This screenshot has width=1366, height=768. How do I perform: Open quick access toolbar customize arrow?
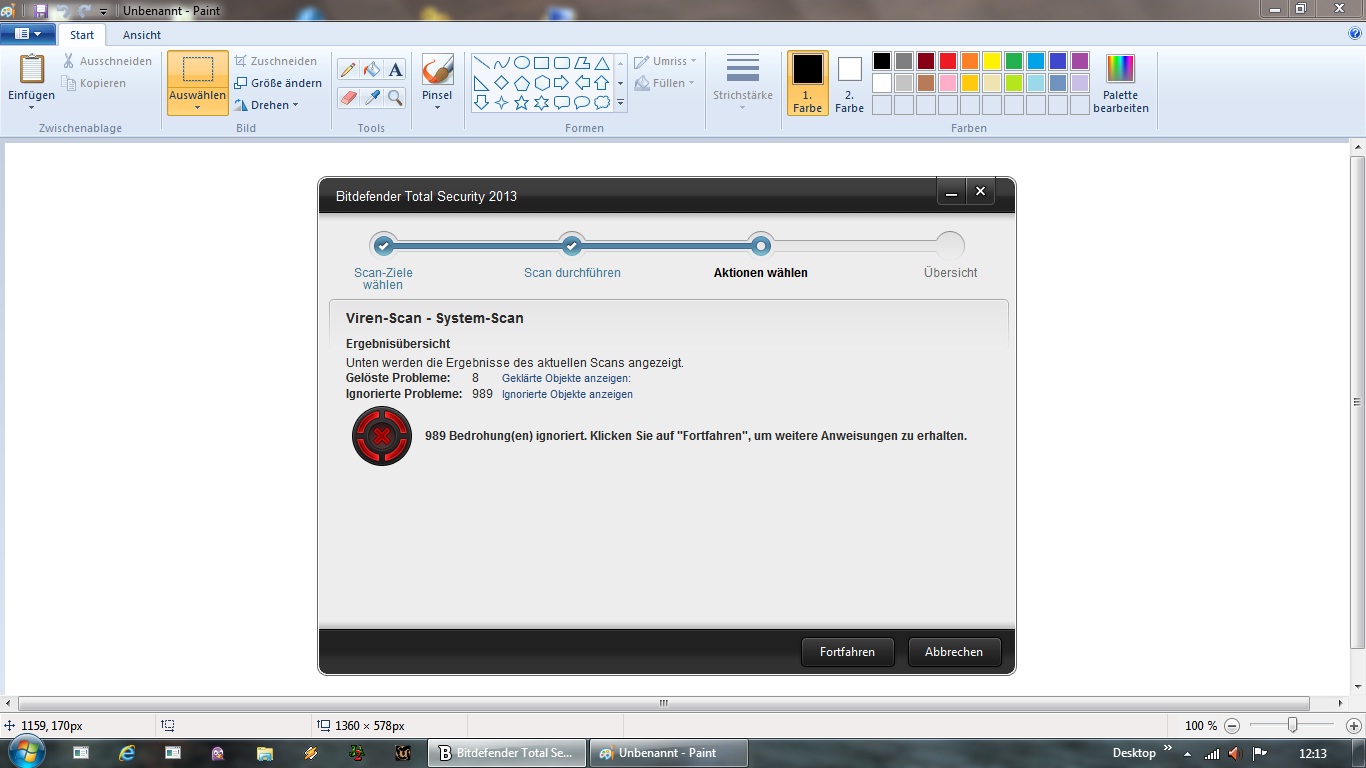click(103, 11)
